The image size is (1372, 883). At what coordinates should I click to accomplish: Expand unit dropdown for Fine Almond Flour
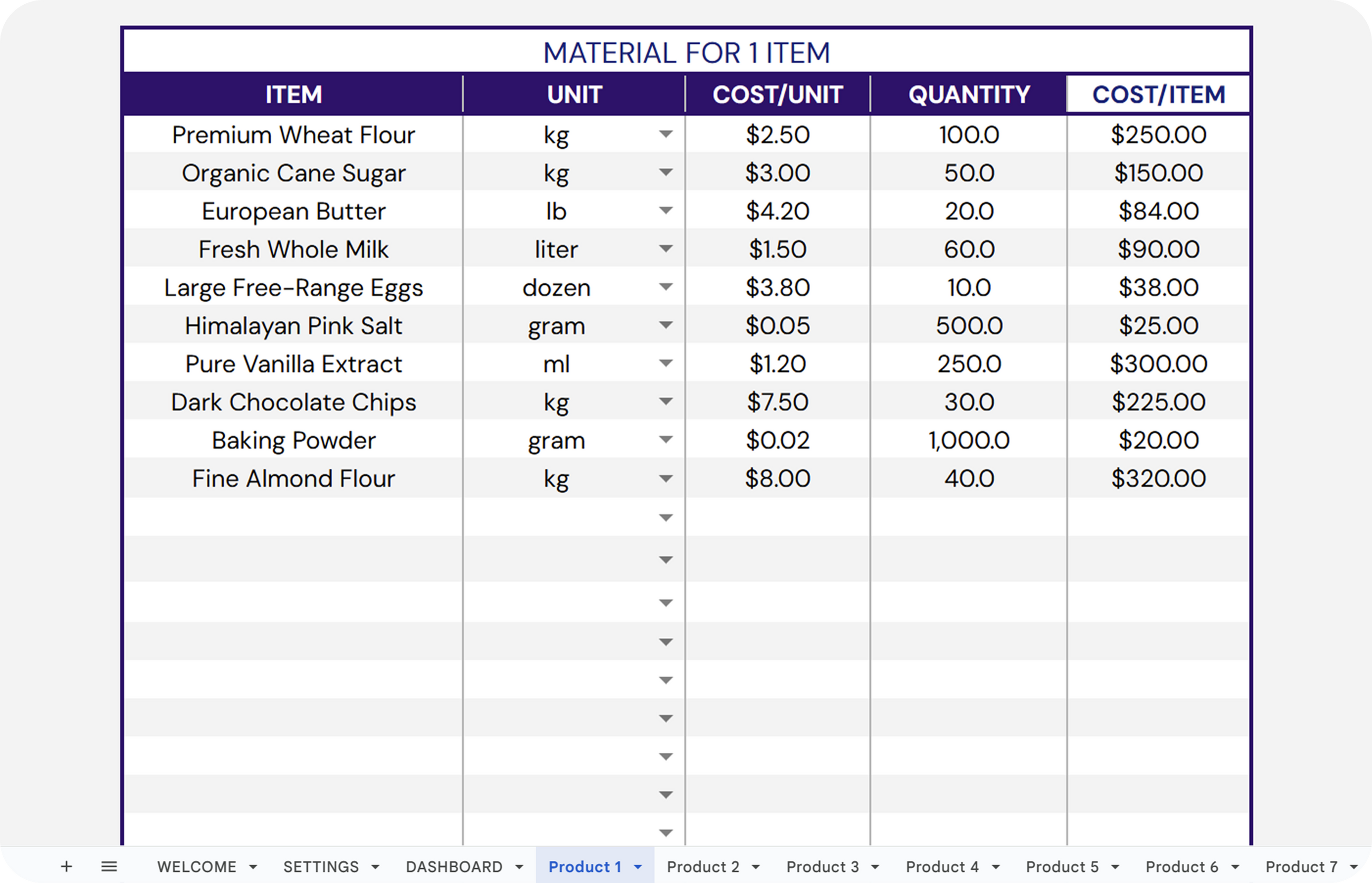click(x=665, y=478)
